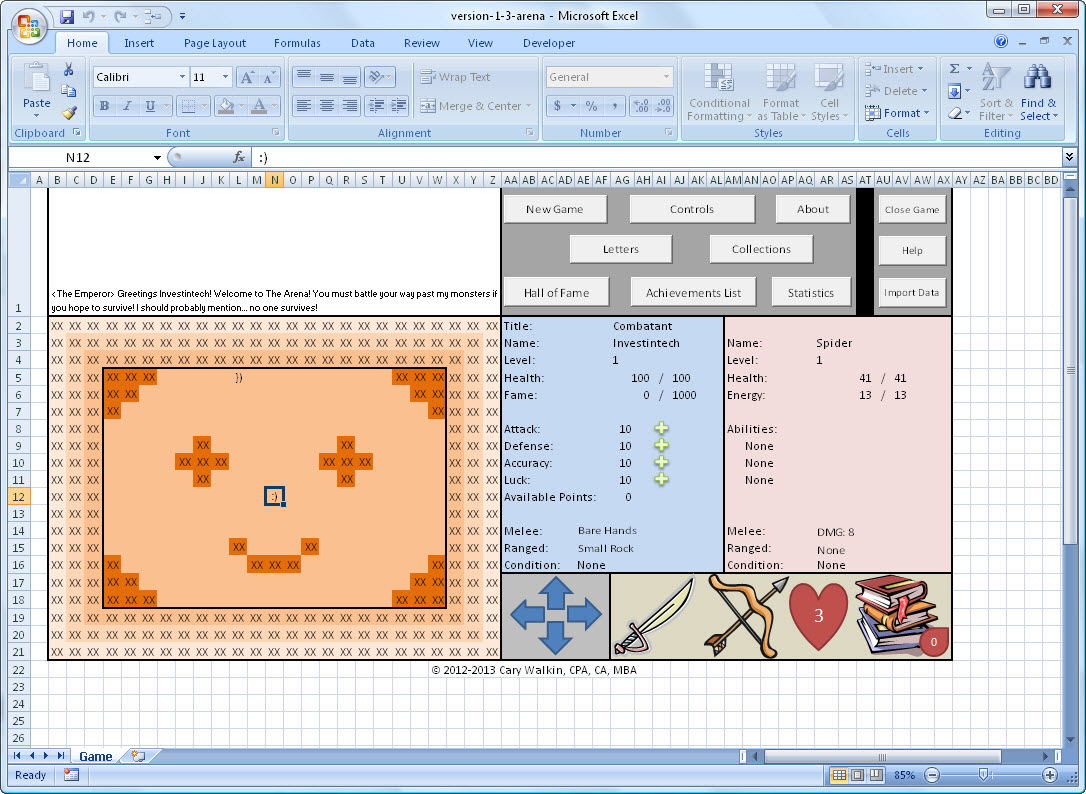This screenshot has width=1086, height=794.
Task: Open the Developer tab
Action: coord(549,43)
